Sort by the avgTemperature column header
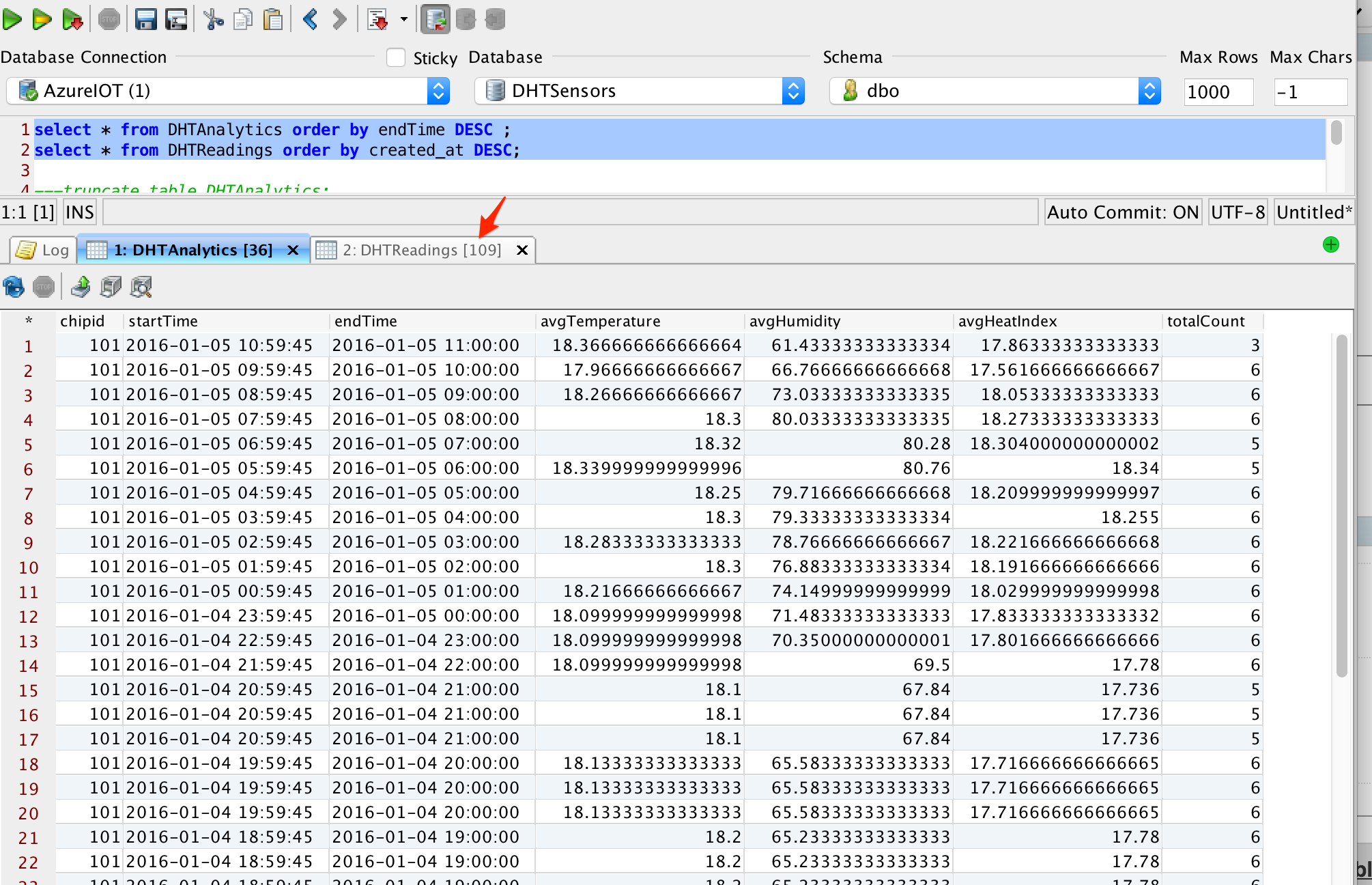This screenshot has height=885, width=1372. pos(640,321)
